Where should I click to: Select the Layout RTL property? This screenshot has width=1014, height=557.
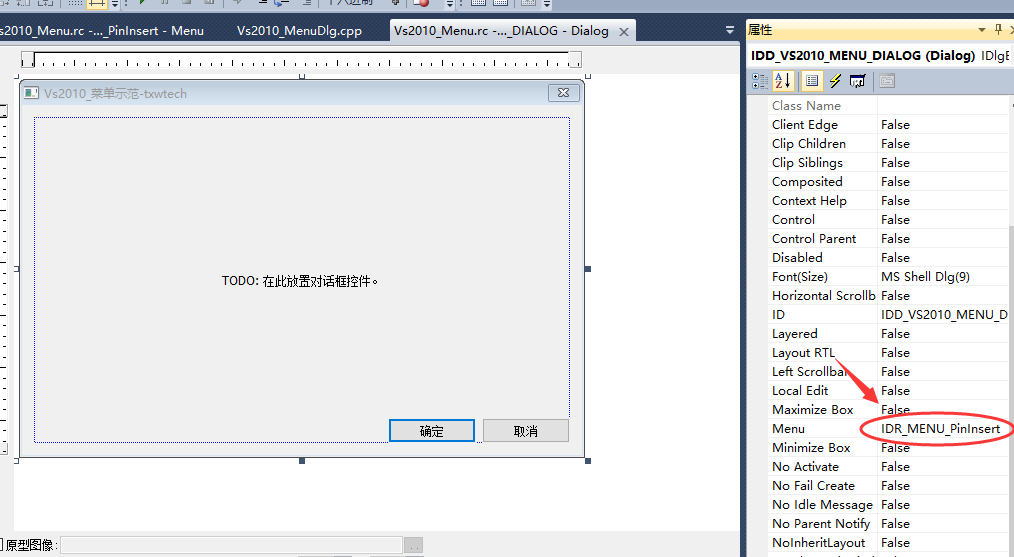coord(803,353)
